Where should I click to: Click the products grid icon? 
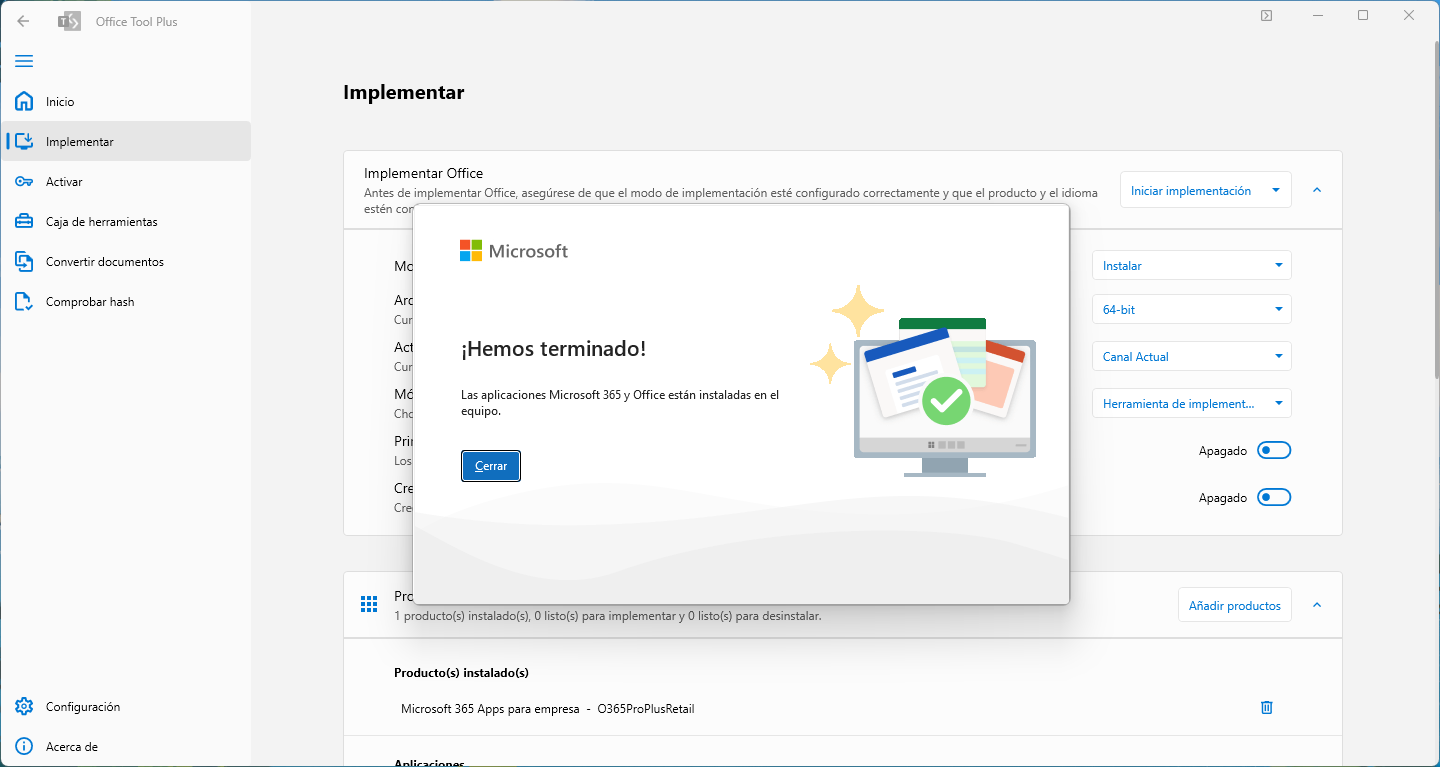(369, 604)
